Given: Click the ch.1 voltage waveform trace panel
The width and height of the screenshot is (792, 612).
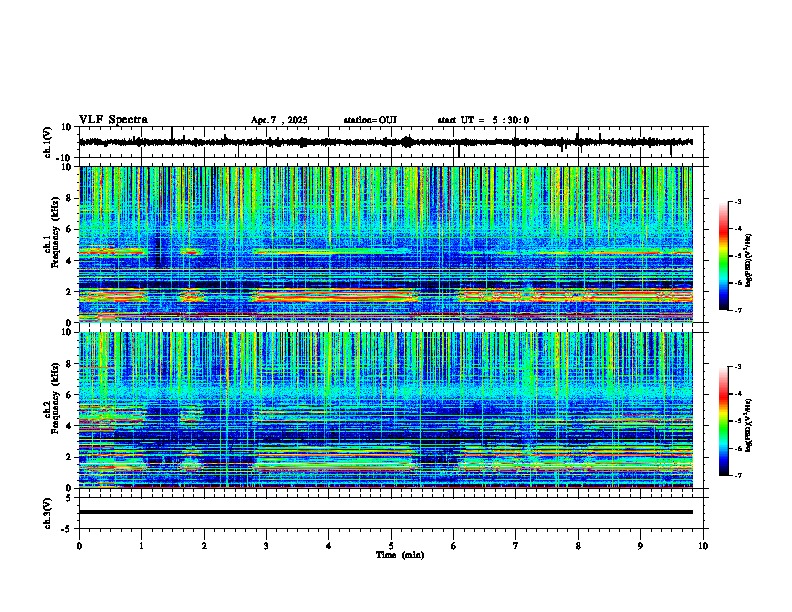Looking at the screenshot, I should click(393, 142).
